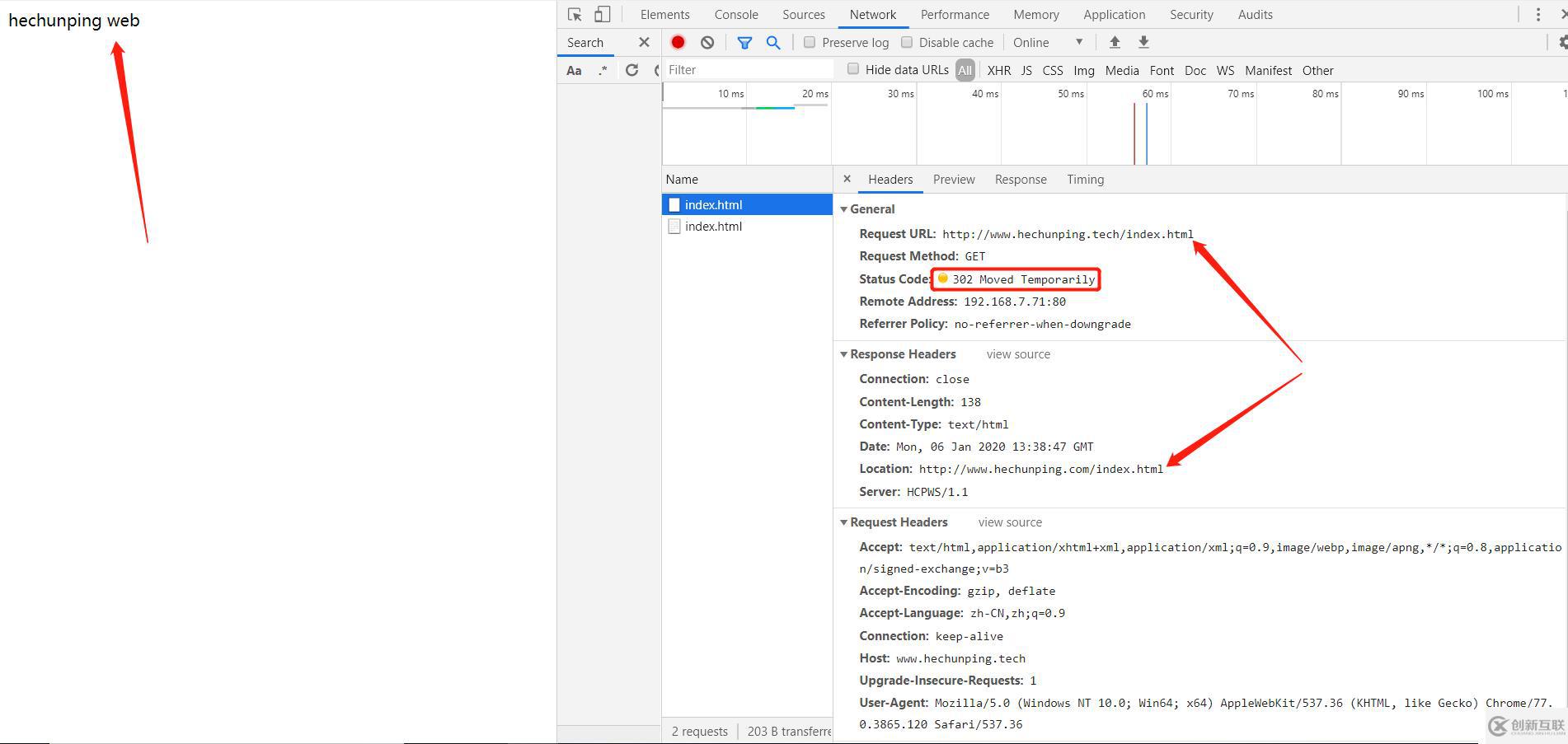Open network search with magnifier icon
The image size is (1568, 744).
click(x=773, y=42)
